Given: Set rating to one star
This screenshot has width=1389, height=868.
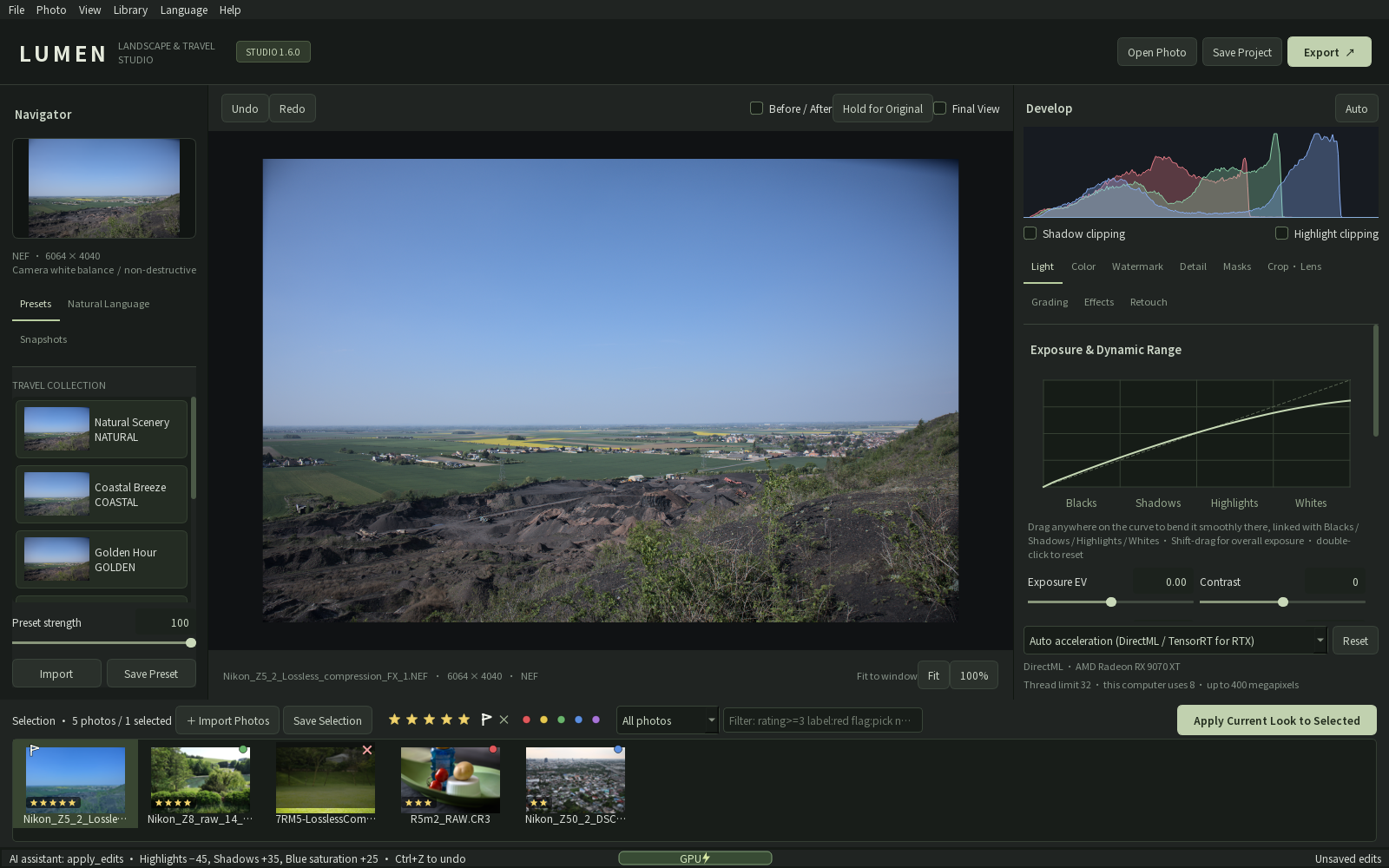Looking at the screenshot, I should pos(394,720).
